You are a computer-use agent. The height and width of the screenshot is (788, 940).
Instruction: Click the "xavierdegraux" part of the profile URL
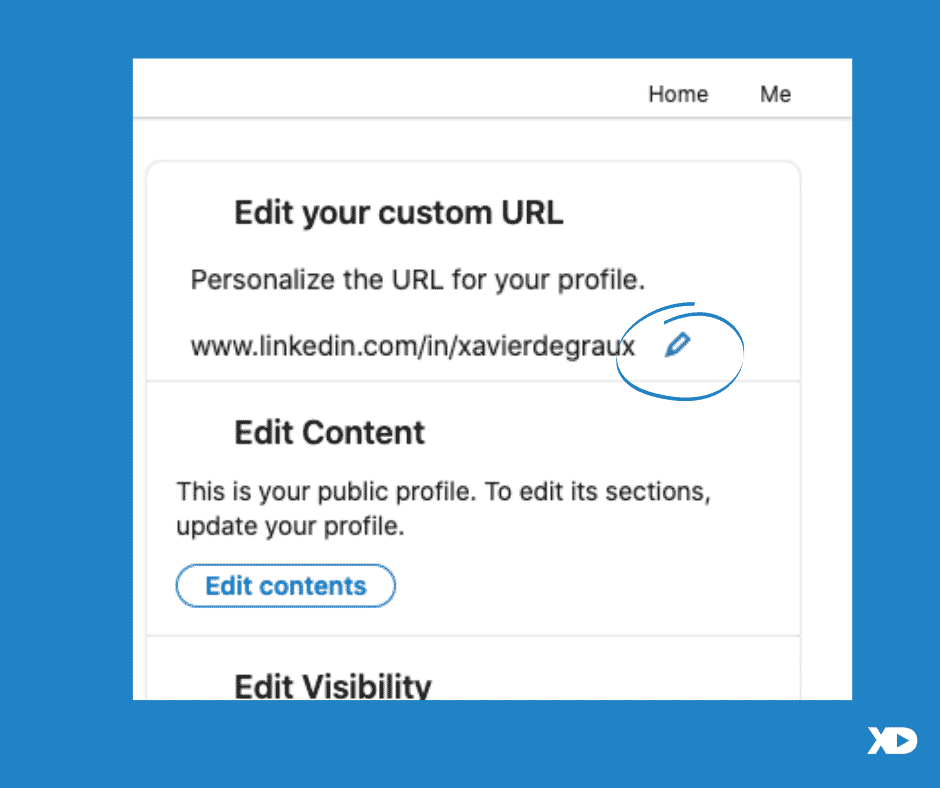pyautogui.click(x=546, y=347)
